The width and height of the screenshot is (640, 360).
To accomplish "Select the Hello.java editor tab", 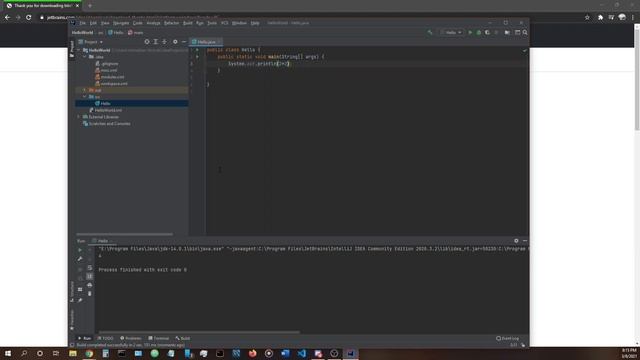I will tap(206, 42).
